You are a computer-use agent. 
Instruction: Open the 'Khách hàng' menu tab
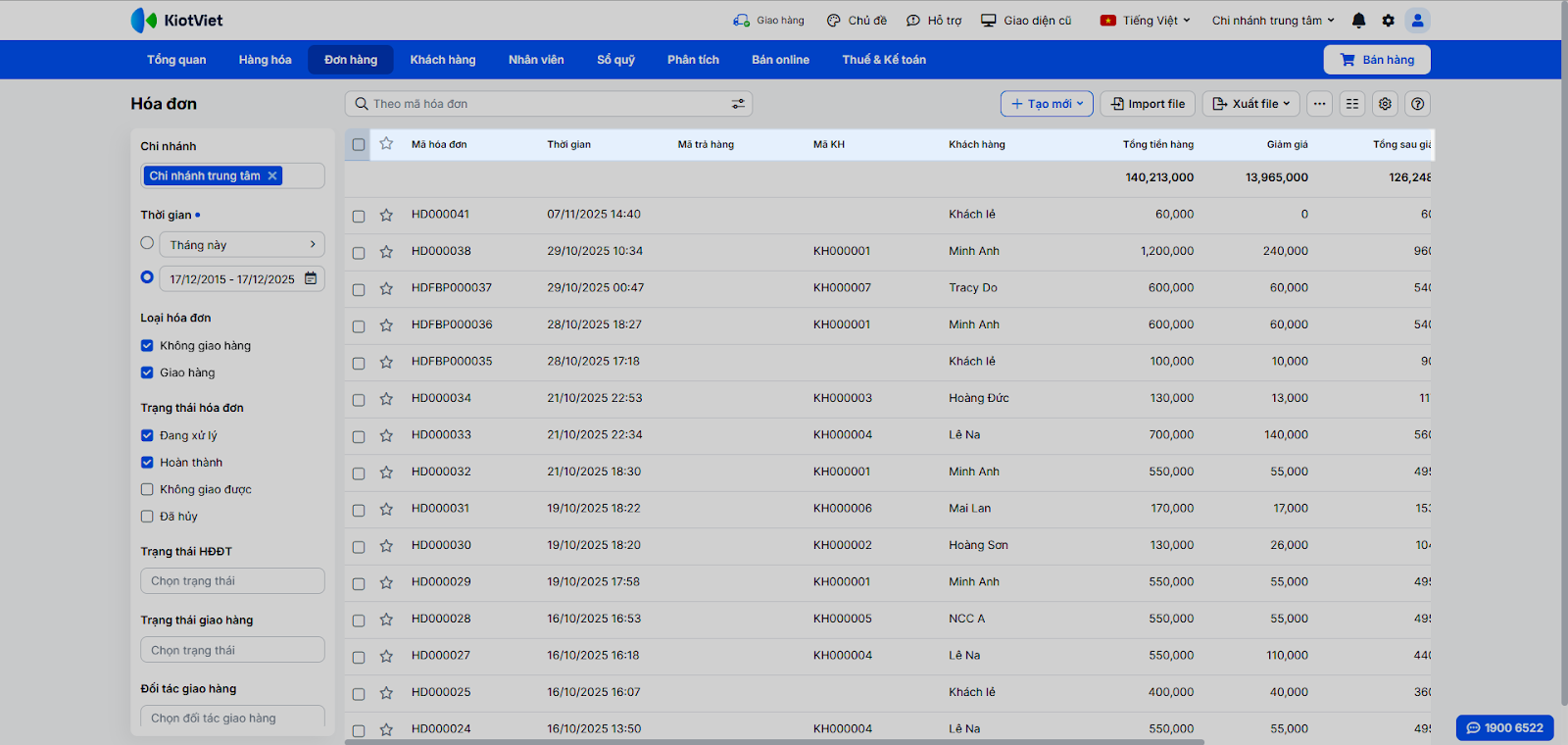click(442, 60)
